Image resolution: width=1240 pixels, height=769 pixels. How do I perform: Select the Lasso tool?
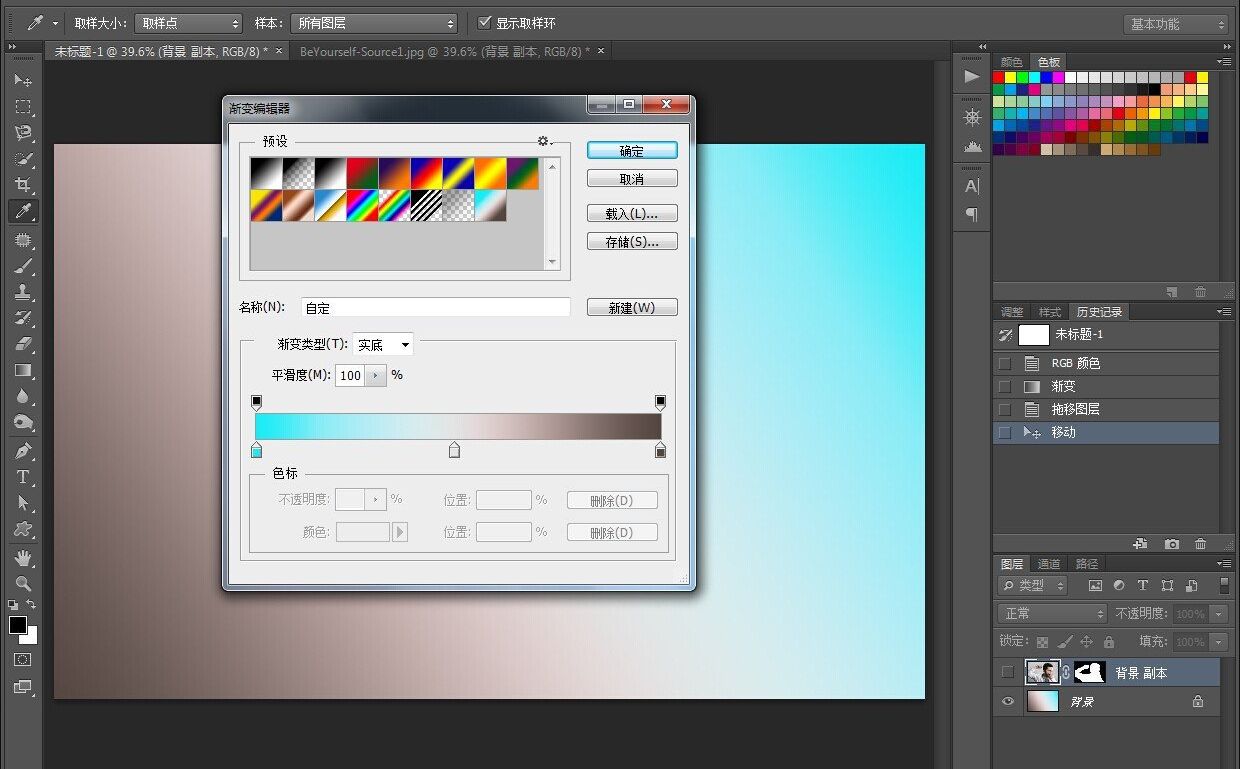(23, 132)
